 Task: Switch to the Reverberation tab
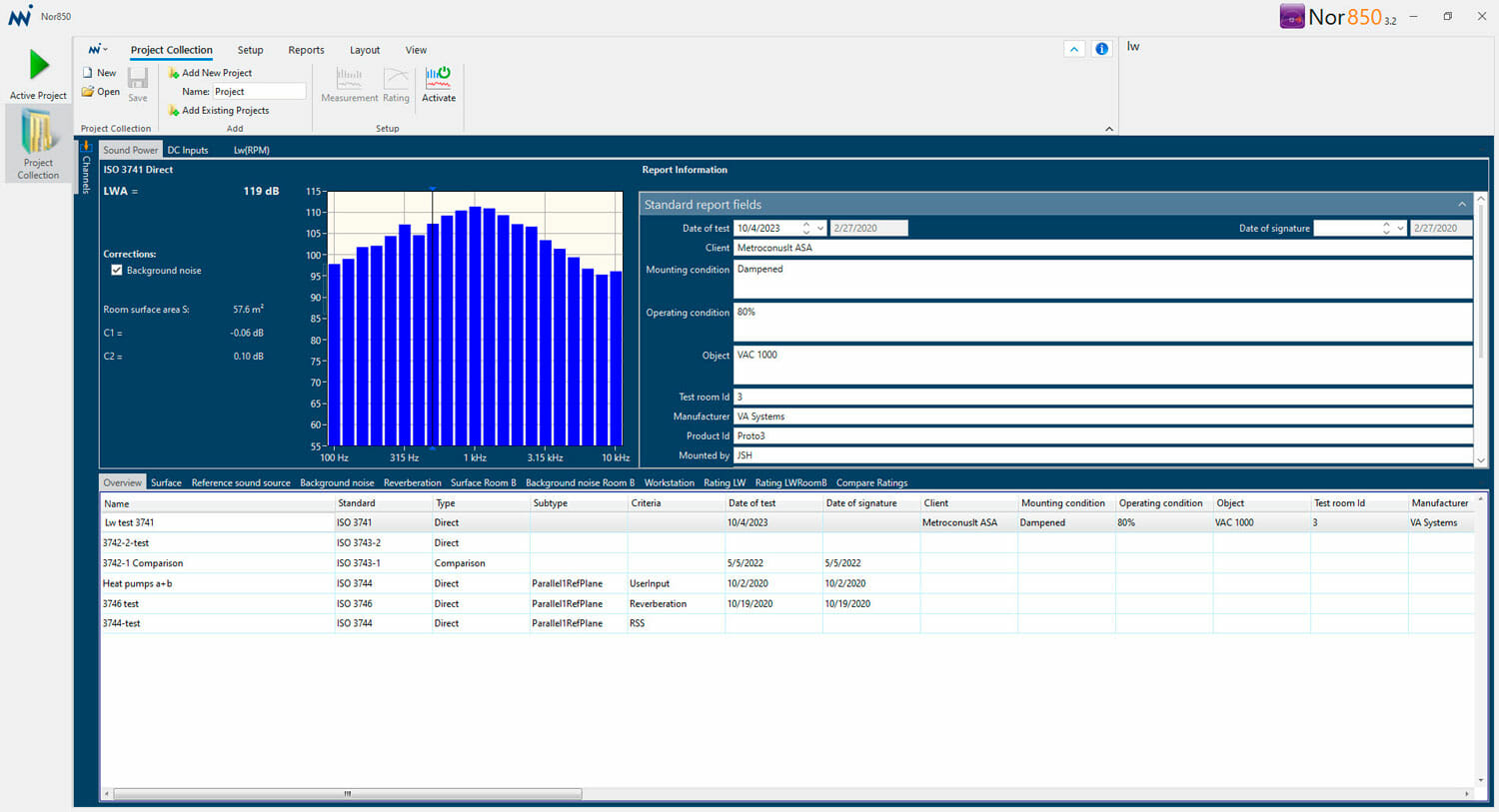(412, 483)
